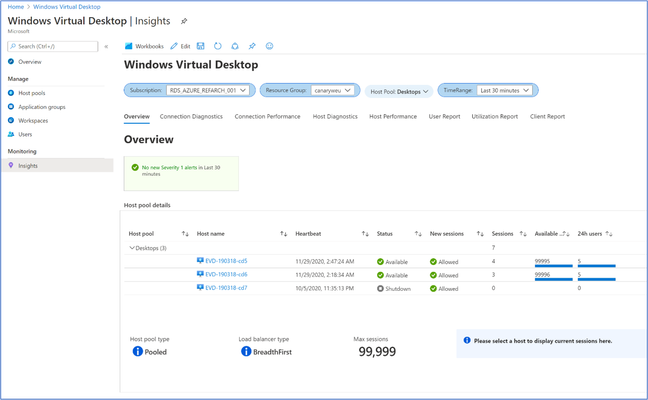
Task: Open the Host Pool Desktops dropdown
Action: click(x=399, y=92)
